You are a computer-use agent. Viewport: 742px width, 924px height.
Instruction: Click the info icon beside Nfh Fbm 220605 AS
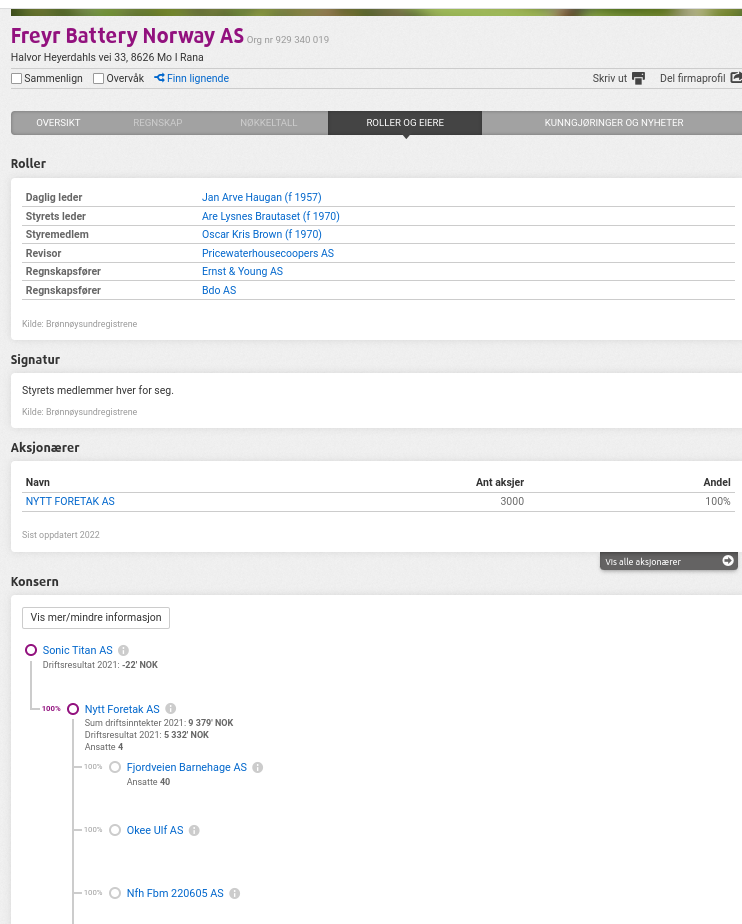[x=235, y=893]
